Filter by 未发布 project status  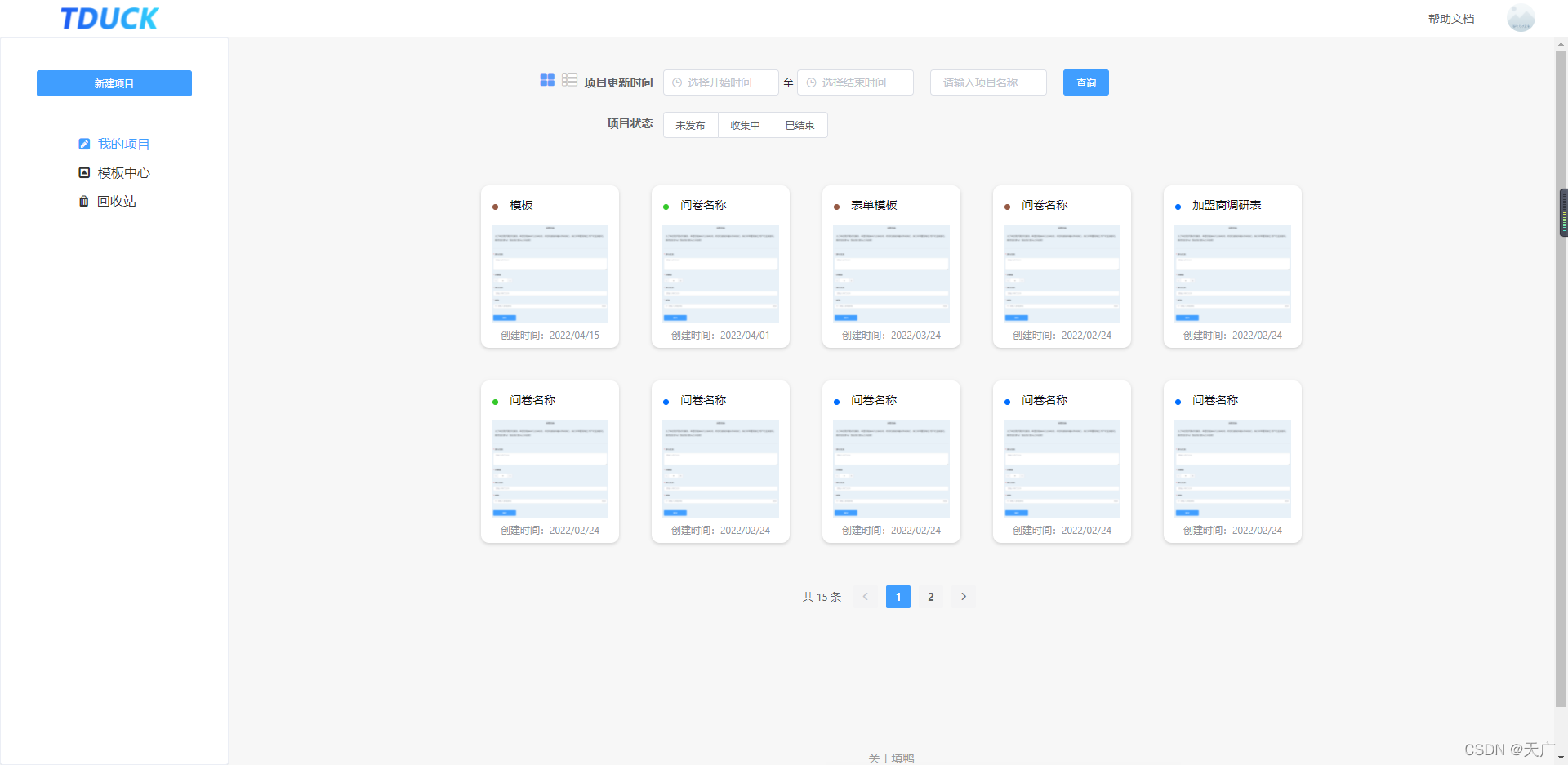click(690, 126)
